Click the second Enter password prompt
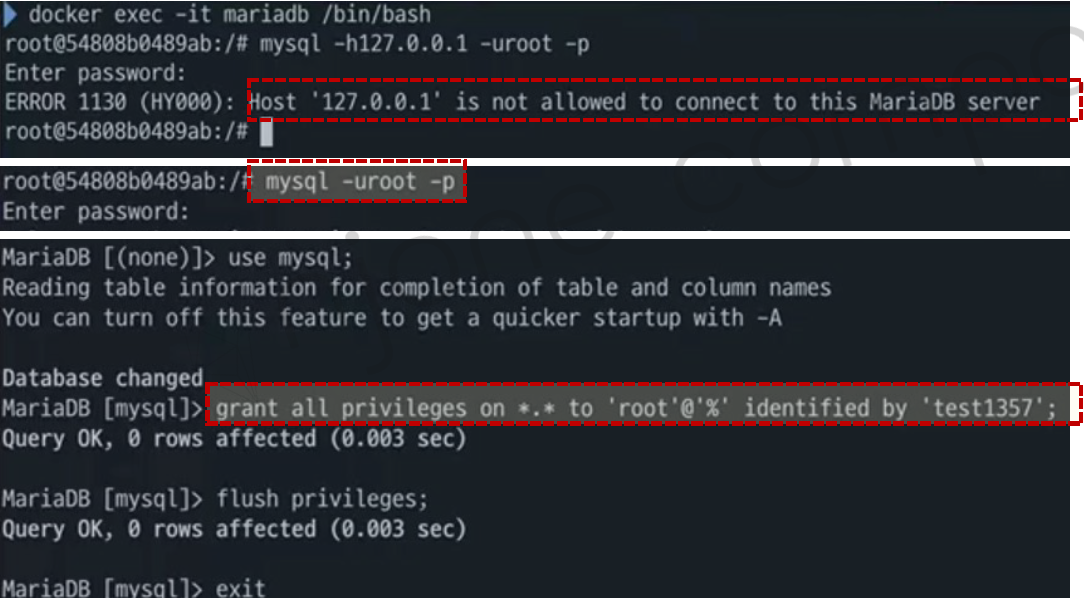Viewport: 1084px width, 598px height. pos(95,212)
